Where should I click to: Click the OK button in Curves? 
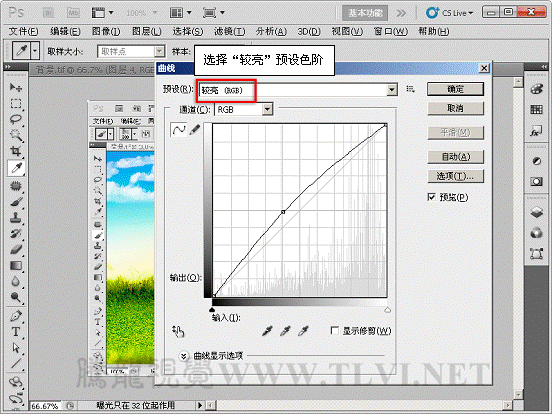456,89
